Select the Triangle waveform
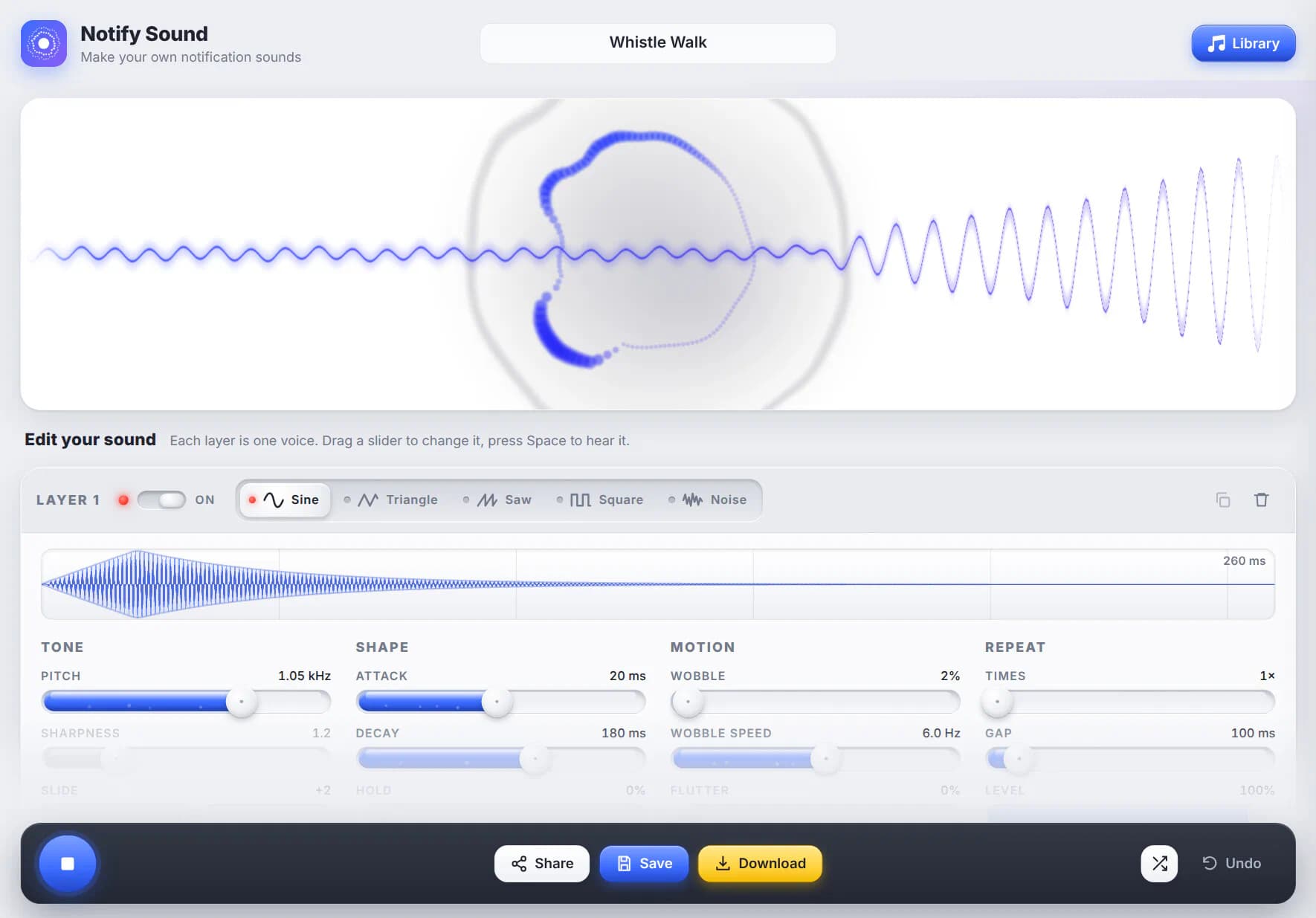The image size is (1316, 918). click(391, 500)
